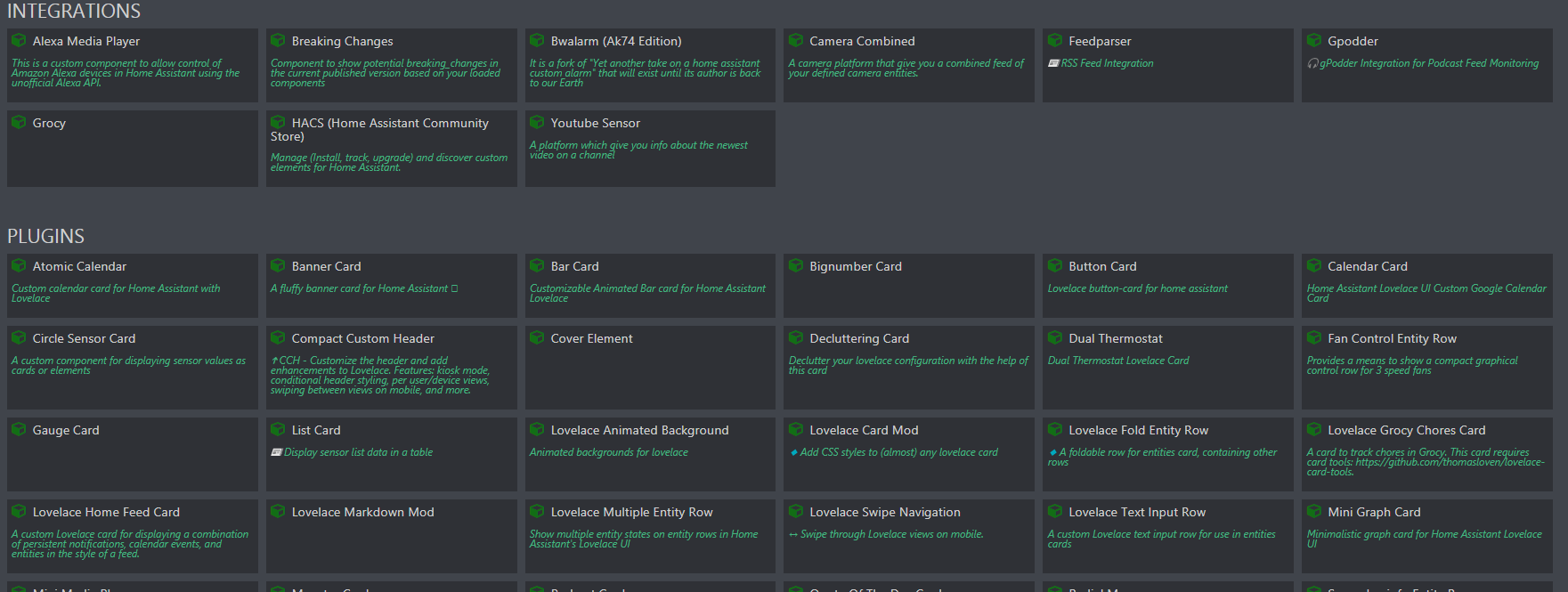
Task: Select the Lovelace Home Feed Card title
Action: (x=106, y=512)
